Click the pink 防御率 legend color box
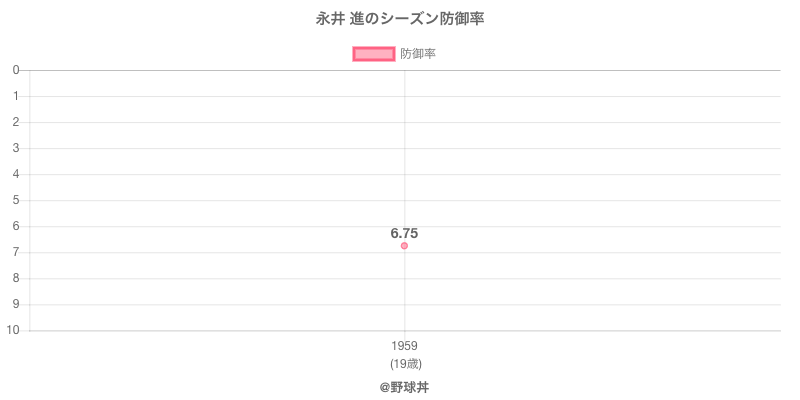 pyautogui.click(x=374, y=54)
